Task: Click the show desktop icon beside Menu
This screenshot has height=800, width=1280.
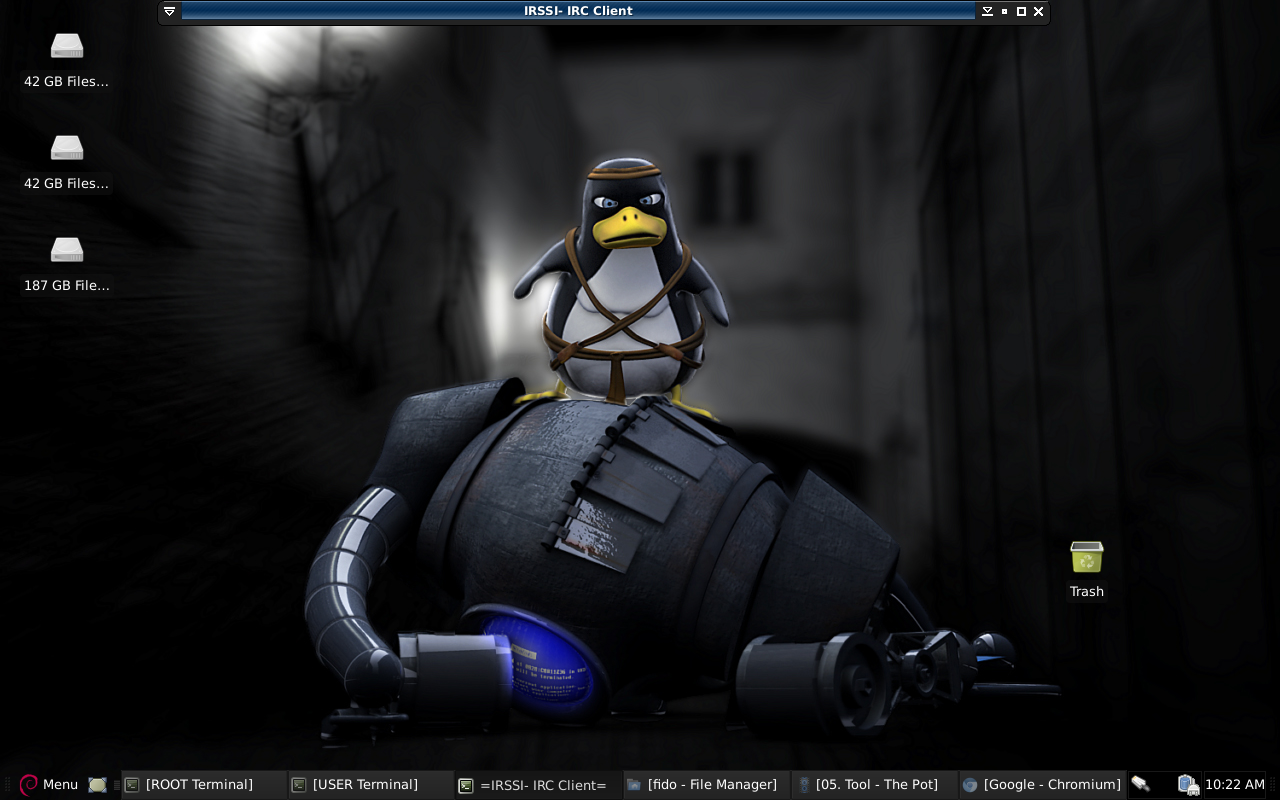Action: [x=97, y=785]
